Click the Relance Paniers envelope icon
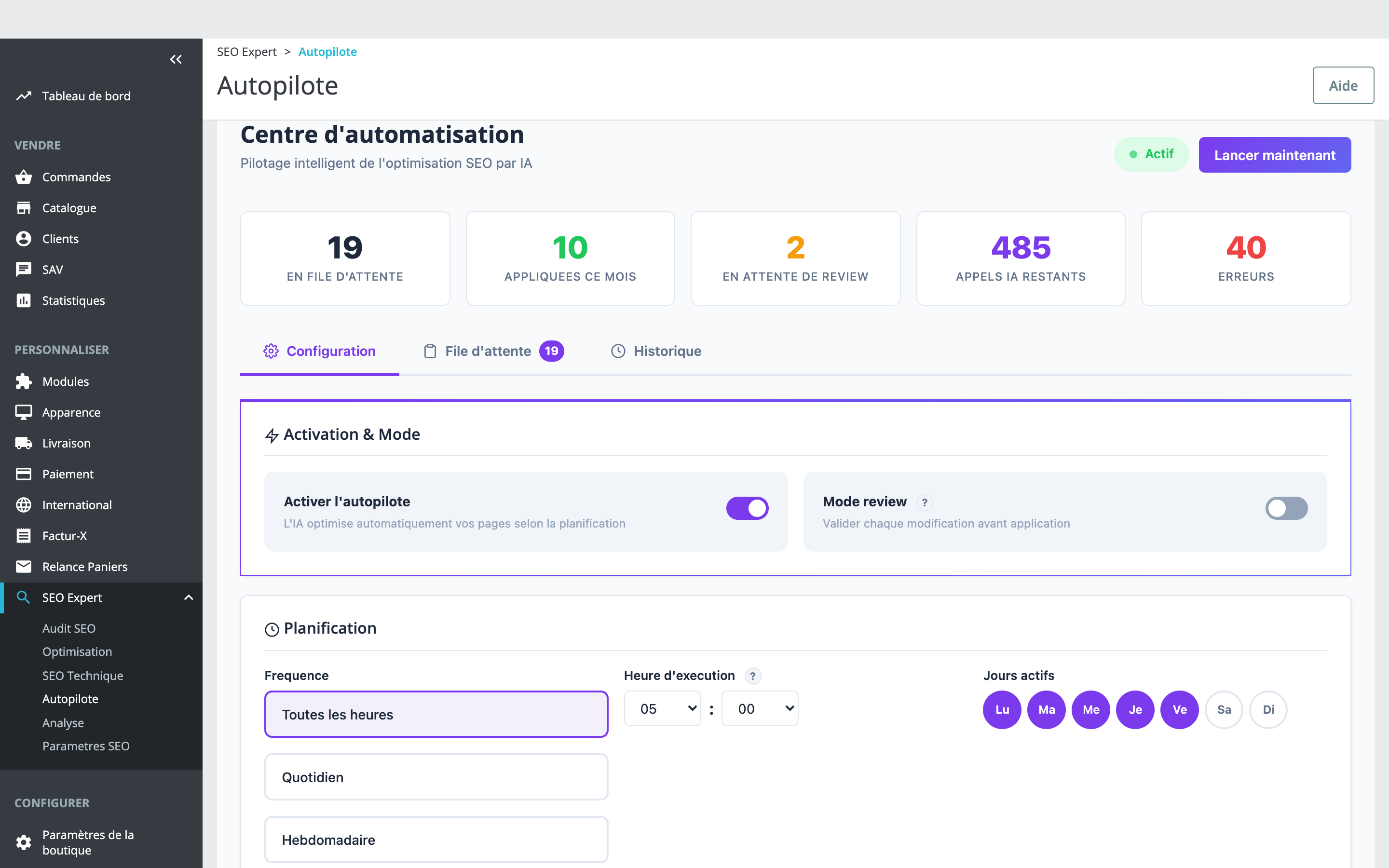This screenshot has width=1389, height=868. tap(24, 567)
